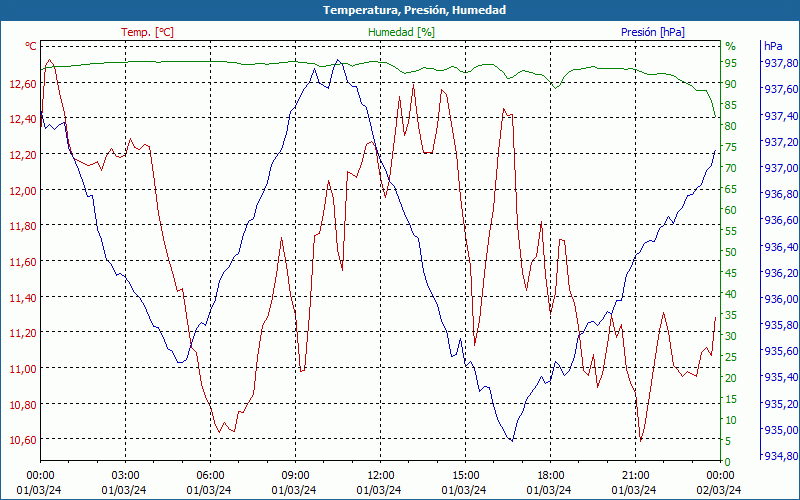Click pressure axis value '937,40'

780,115
